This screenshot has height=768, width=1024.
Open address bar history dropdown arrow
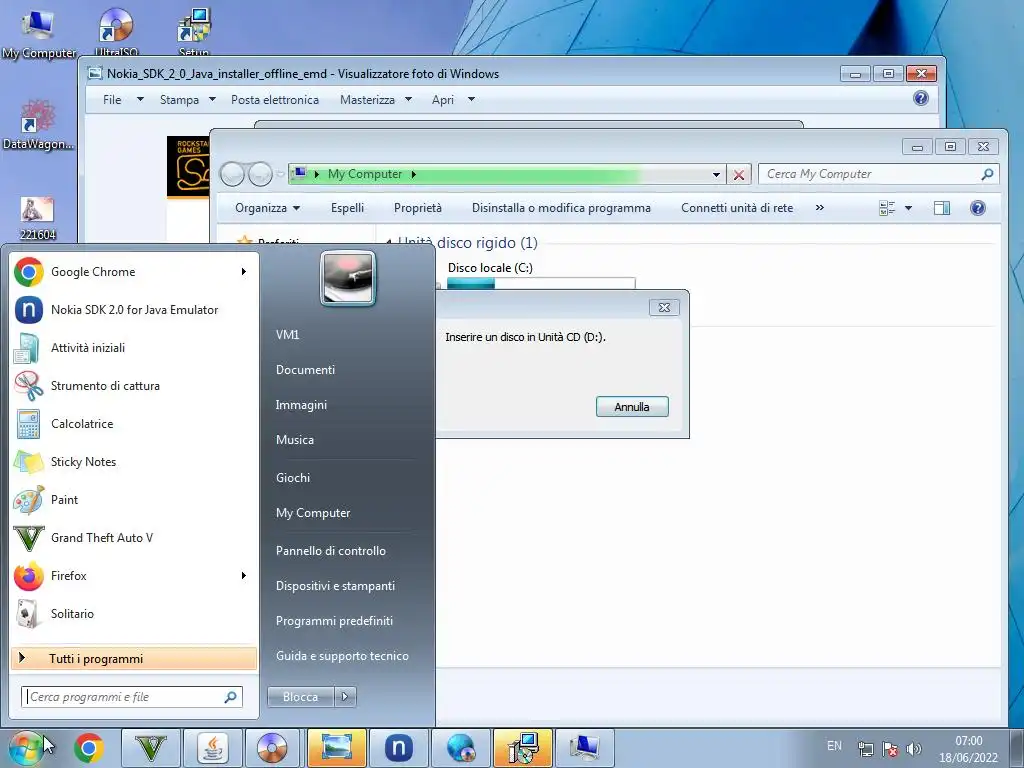tap(716, 174)
